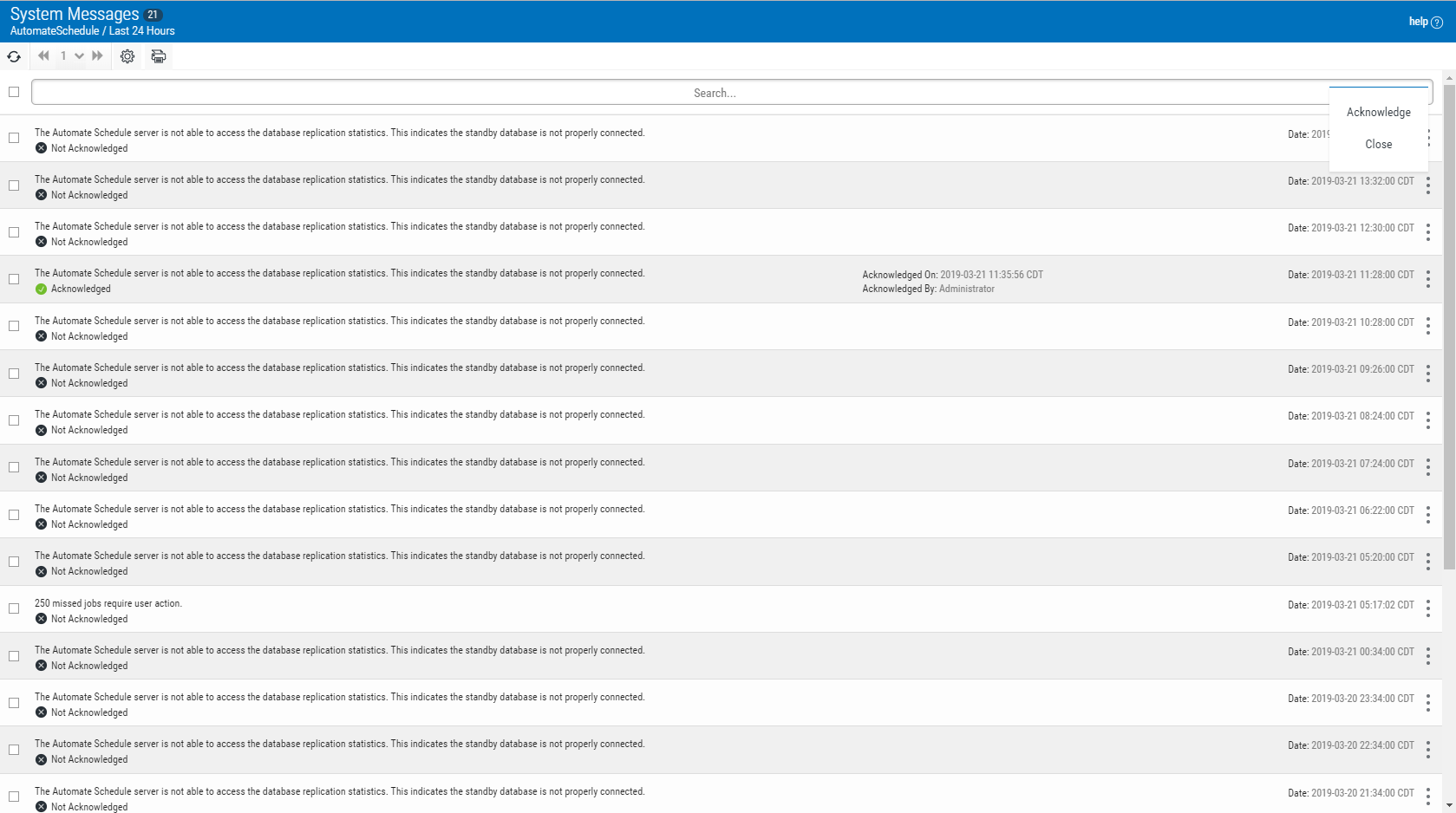Click the vertical scrollbar thumb

click(x=1449, y=327)
